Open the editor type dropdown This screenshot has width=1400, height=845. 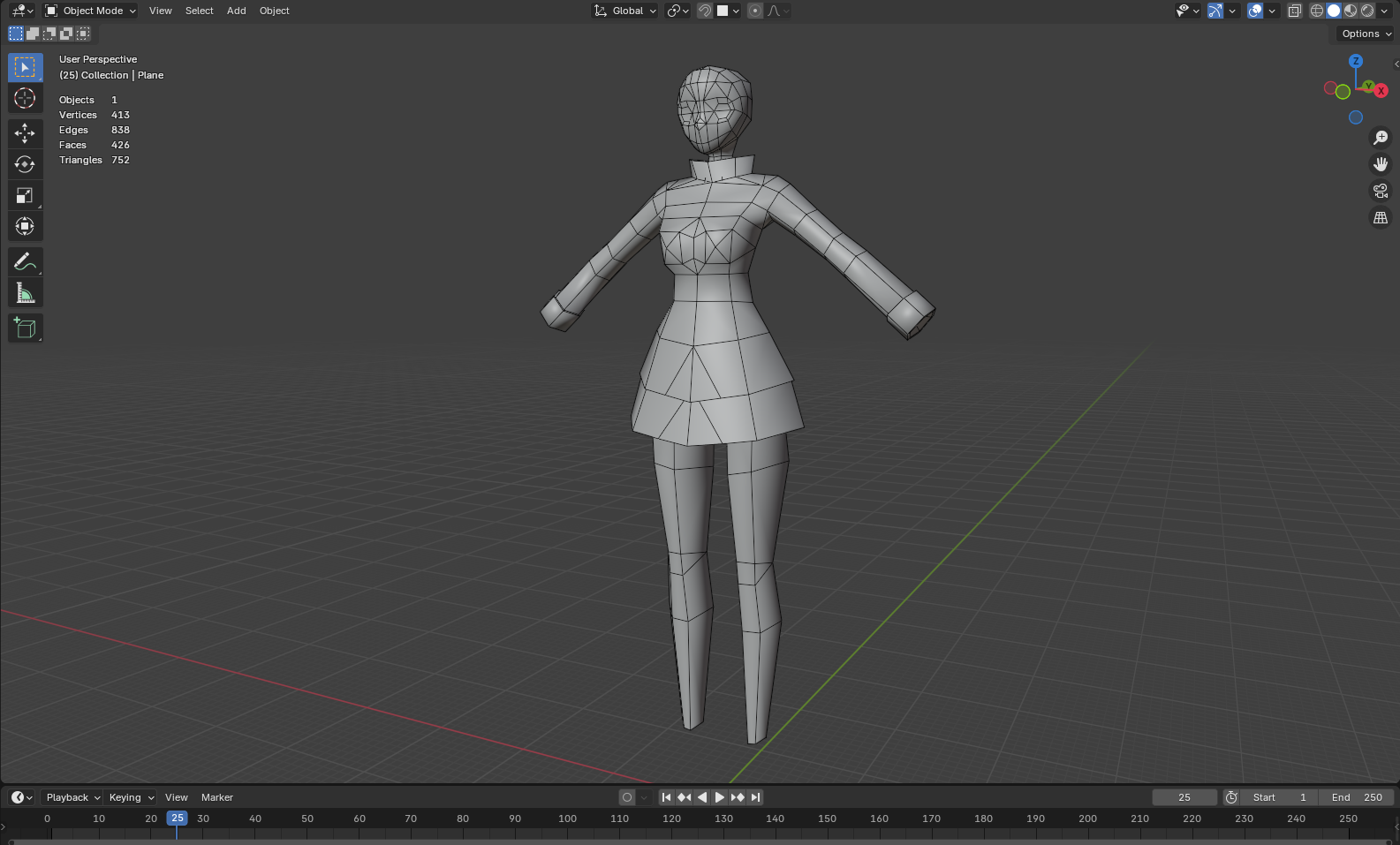coord(22,11)
